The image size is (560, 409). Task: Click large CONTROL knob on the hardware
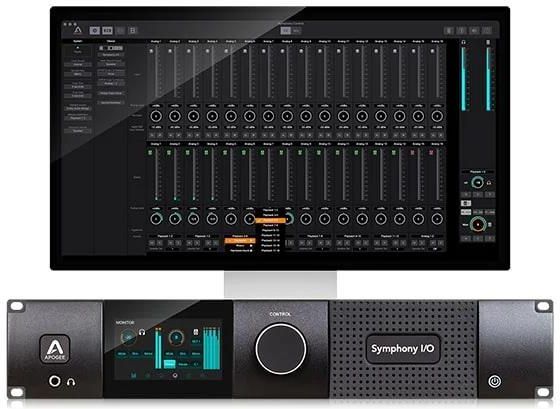tap(281, 349)
